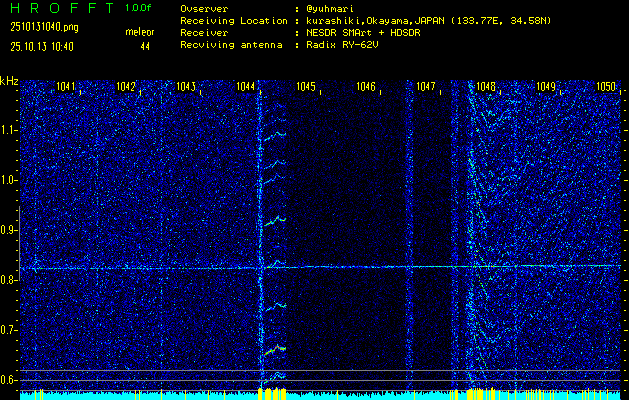
Task: Click the kHz axis unit label
Action: (9, 81)
